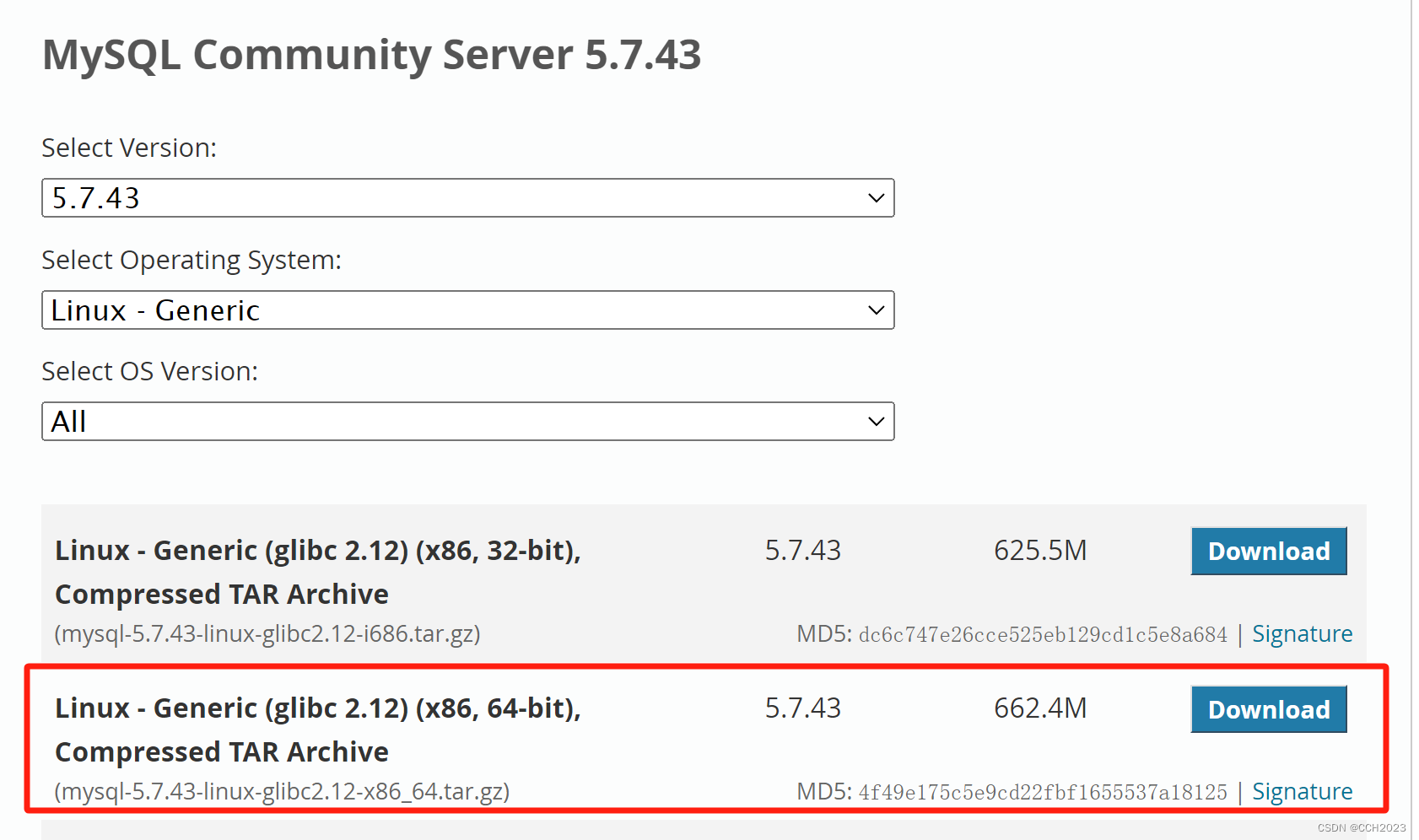Open the Select OS Version dropdown
The image size is (1419, 840).
pyautogui.click(x=467, y=422)
